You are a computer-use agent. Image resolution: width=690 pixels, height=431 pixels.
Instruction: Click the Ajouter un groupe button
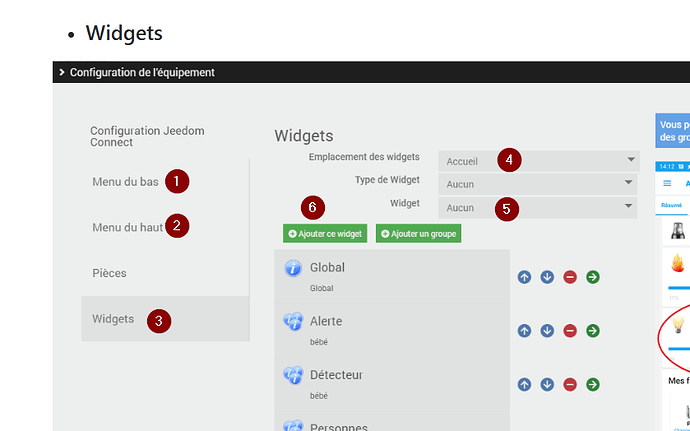418,233
